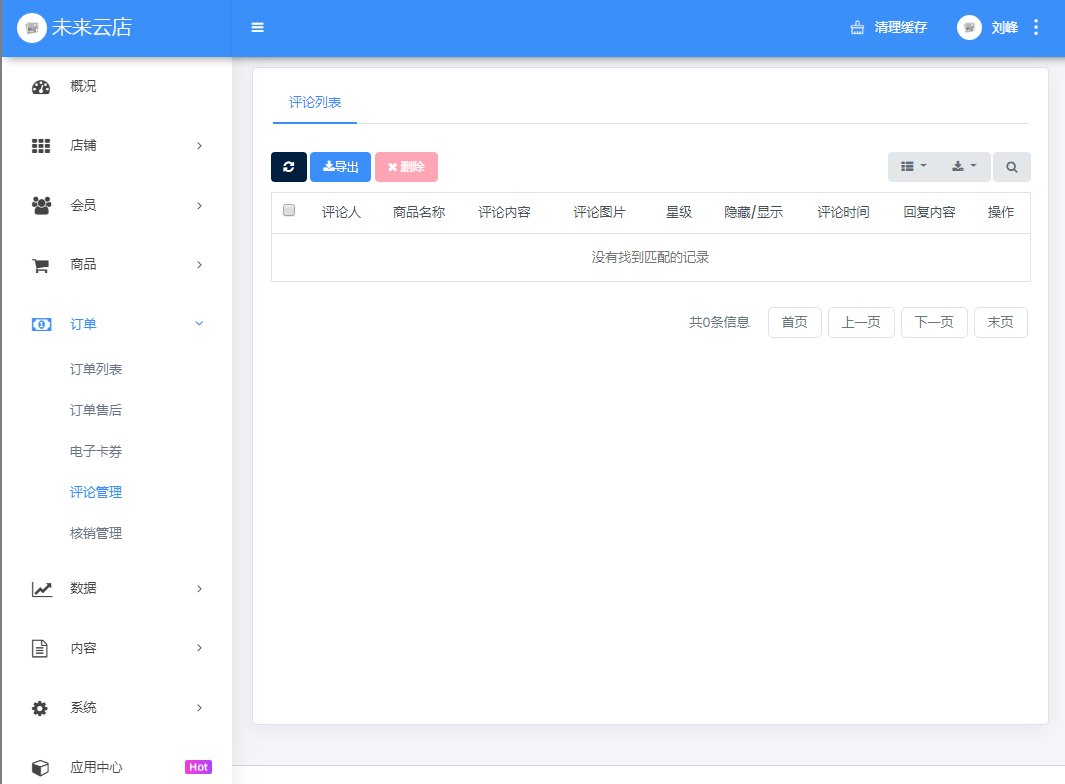Expand the 店铺 sidebar menu
Screen dimensions: 1065x784
tap(116, 146)
